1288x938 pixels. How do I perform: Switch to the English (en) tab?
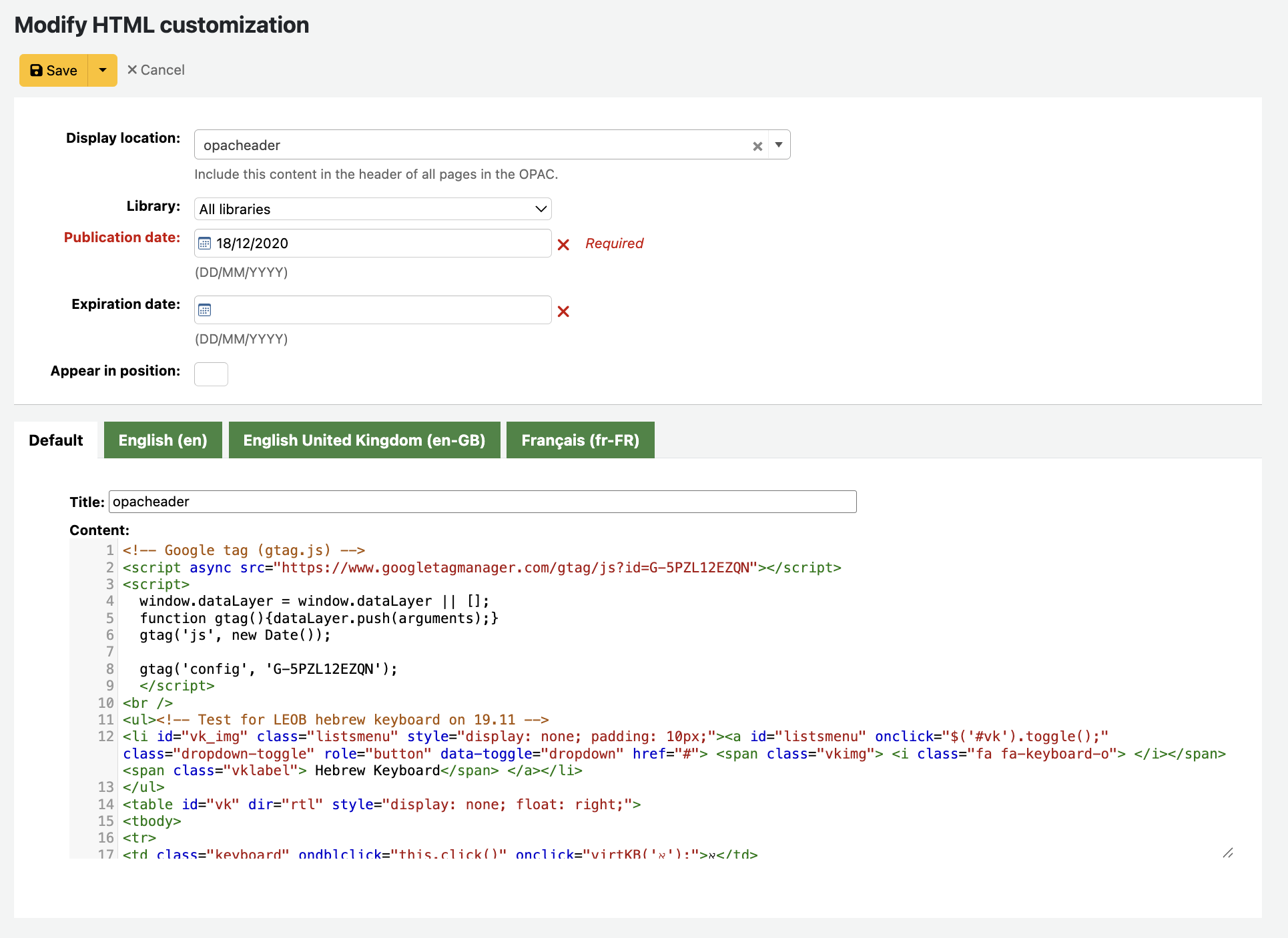coord(163,440)
